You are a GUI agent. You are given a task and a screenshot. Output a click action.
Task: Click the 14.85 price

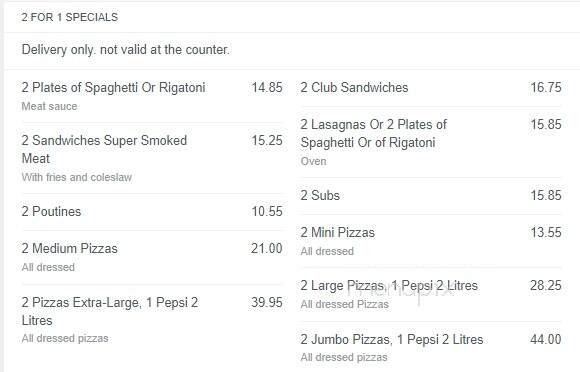[x=267, y=88]
